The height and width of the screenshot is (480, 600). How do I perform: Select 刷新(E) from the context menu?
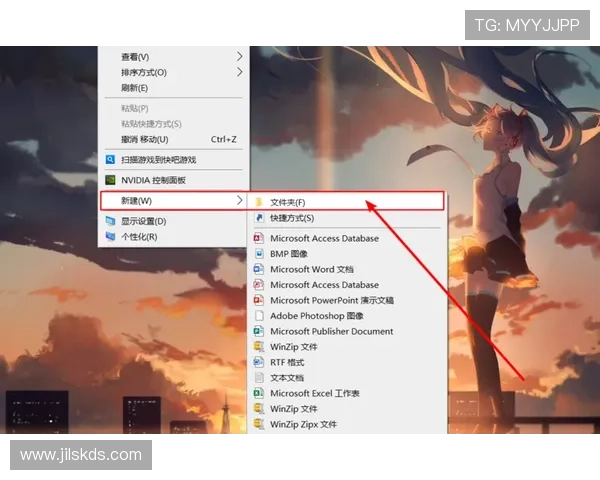tap(135, 88)
